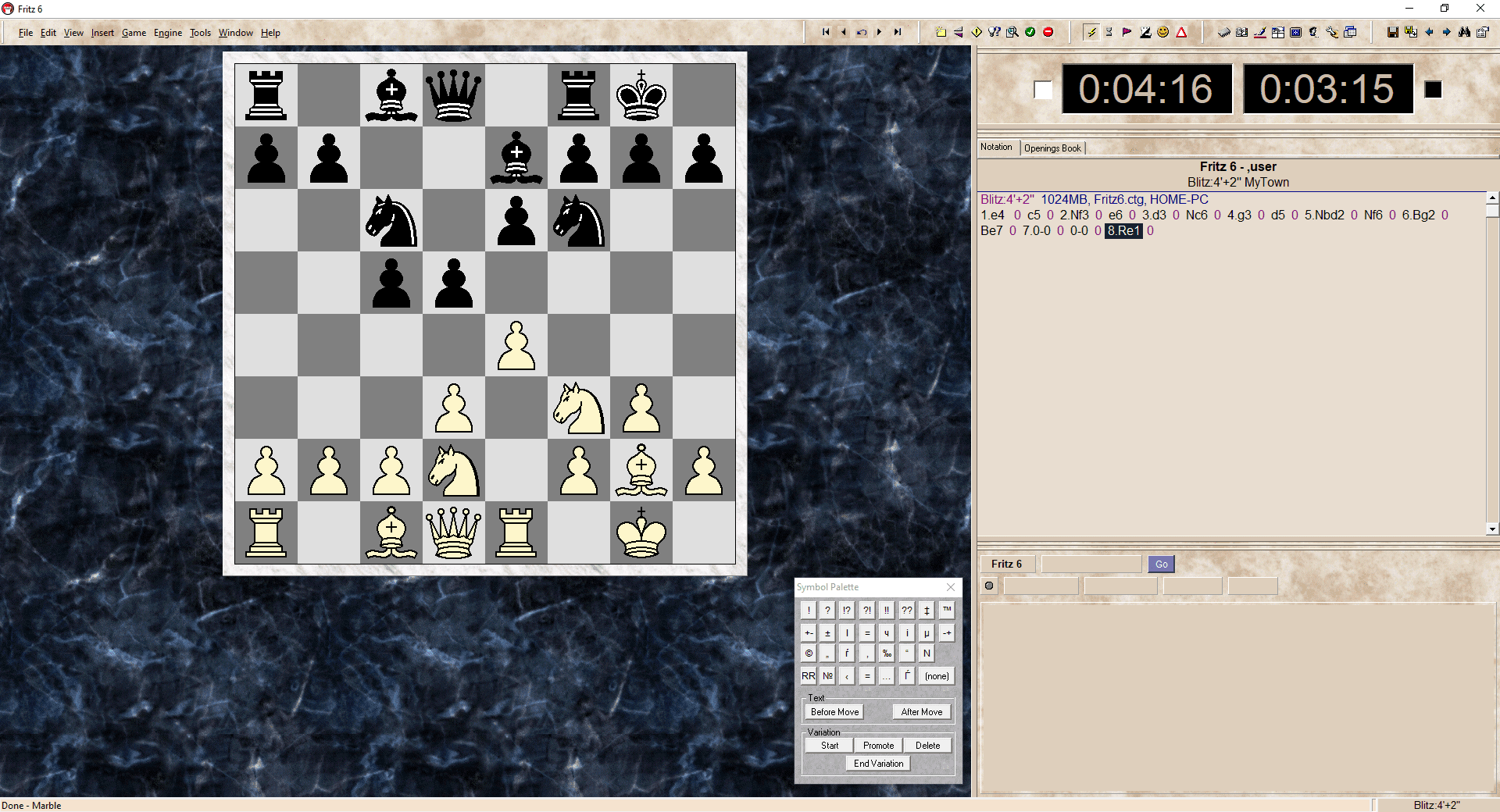
Task: Select the lightning bolt blitz icon
Action: pyautogui.click(x=1091, y=32)
